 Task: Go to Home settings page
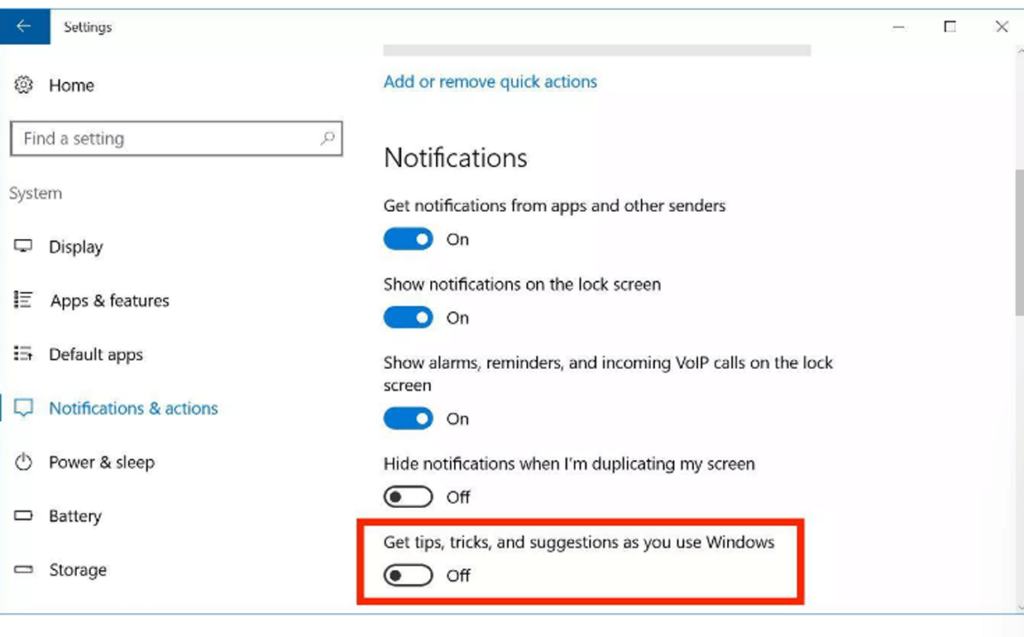coord(71,86)
